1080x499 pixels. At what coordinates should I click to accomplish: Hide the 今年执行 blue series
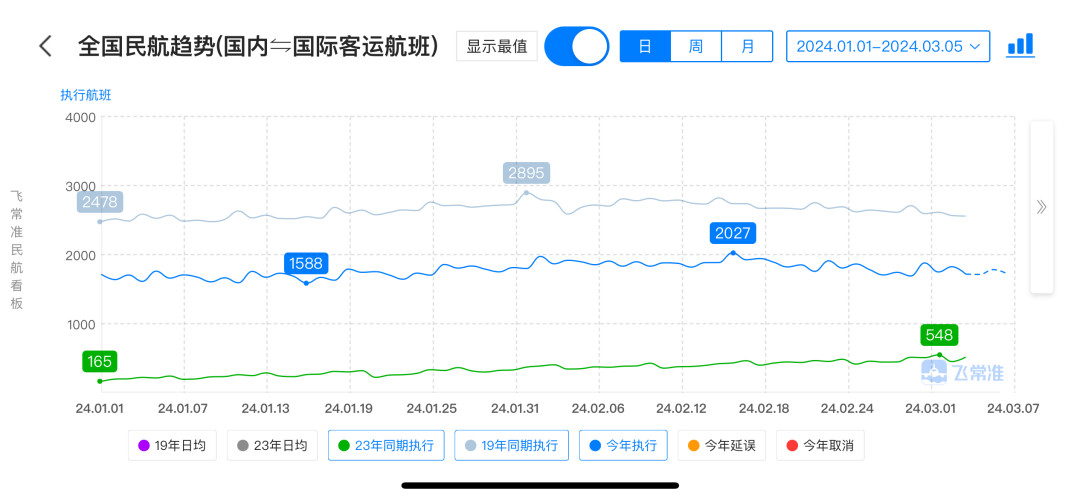623,446
